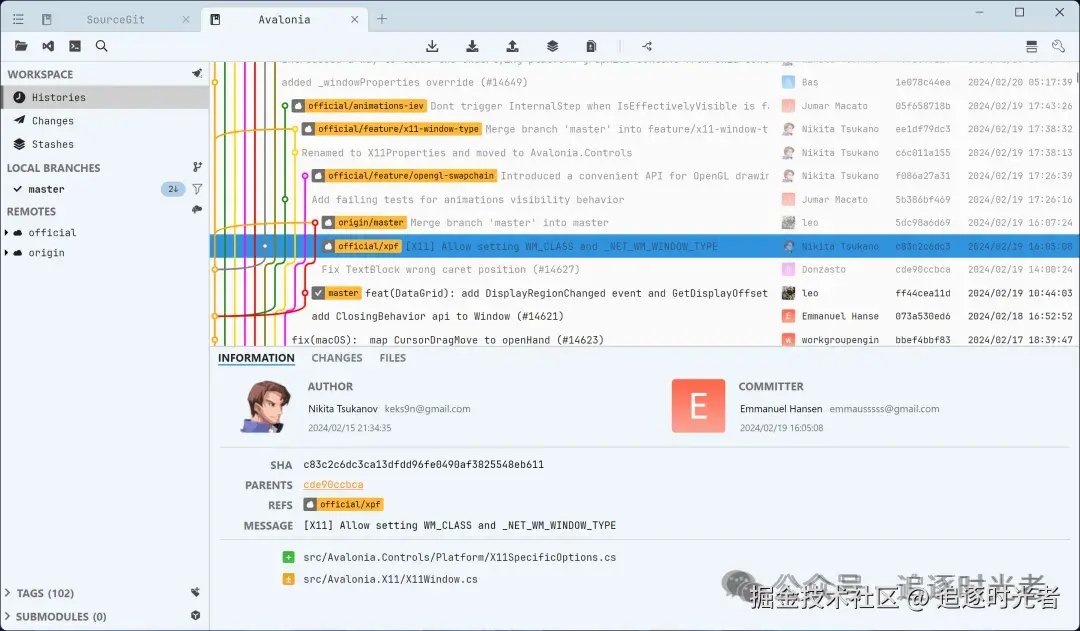Image resolution: width=1080 pixels, height=631 pixels.
Task: Select commit with official/feature/opengl-swapchain label
Action: point(645,176)
